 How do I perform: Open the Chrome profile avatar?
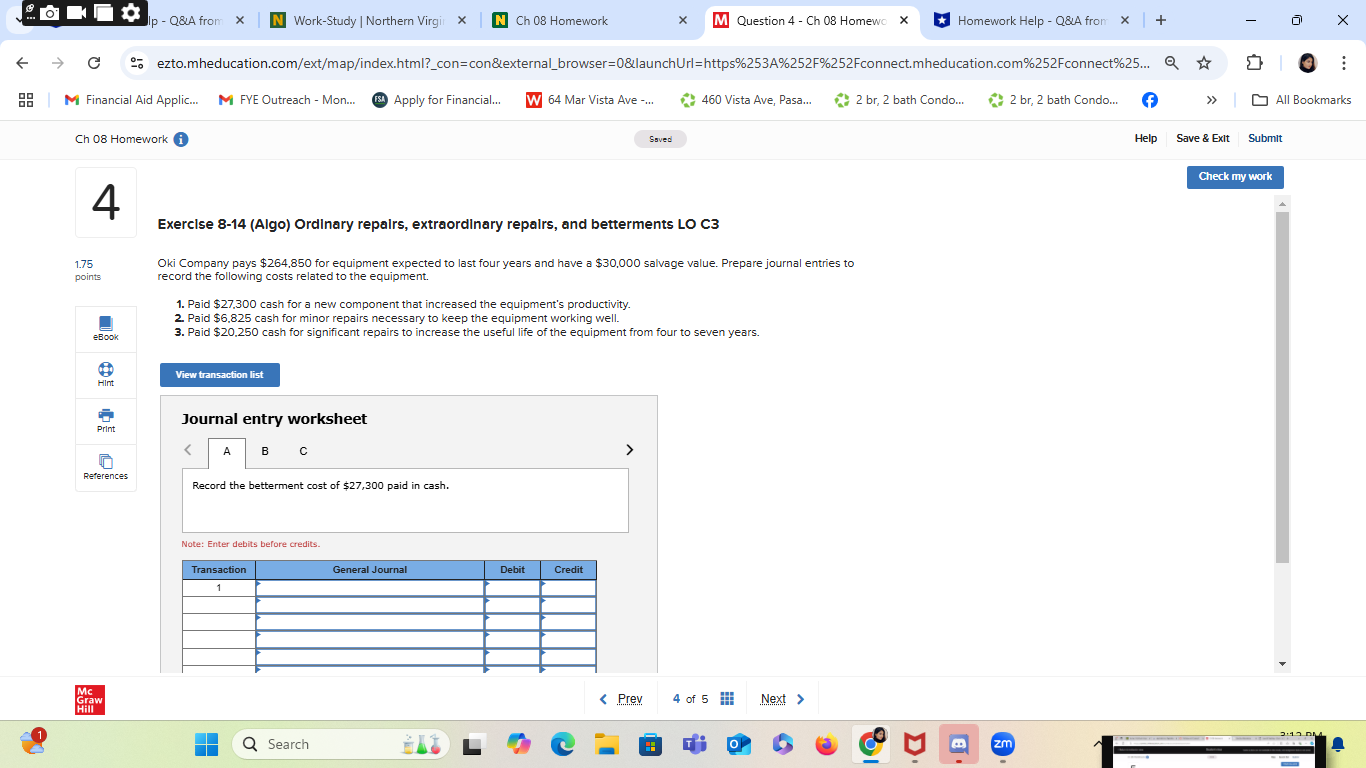tap(1307, 63)
